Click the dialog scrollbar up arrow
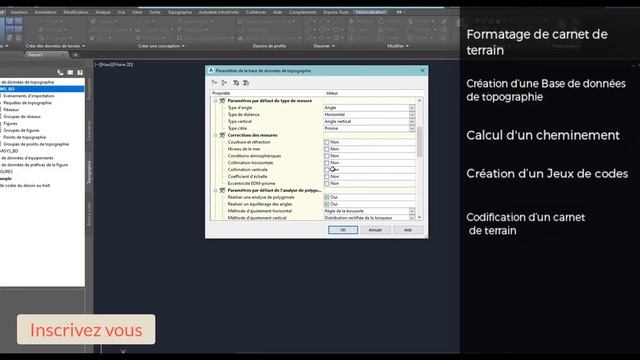Viewport: 640px width, 360px height. point(419,100)
